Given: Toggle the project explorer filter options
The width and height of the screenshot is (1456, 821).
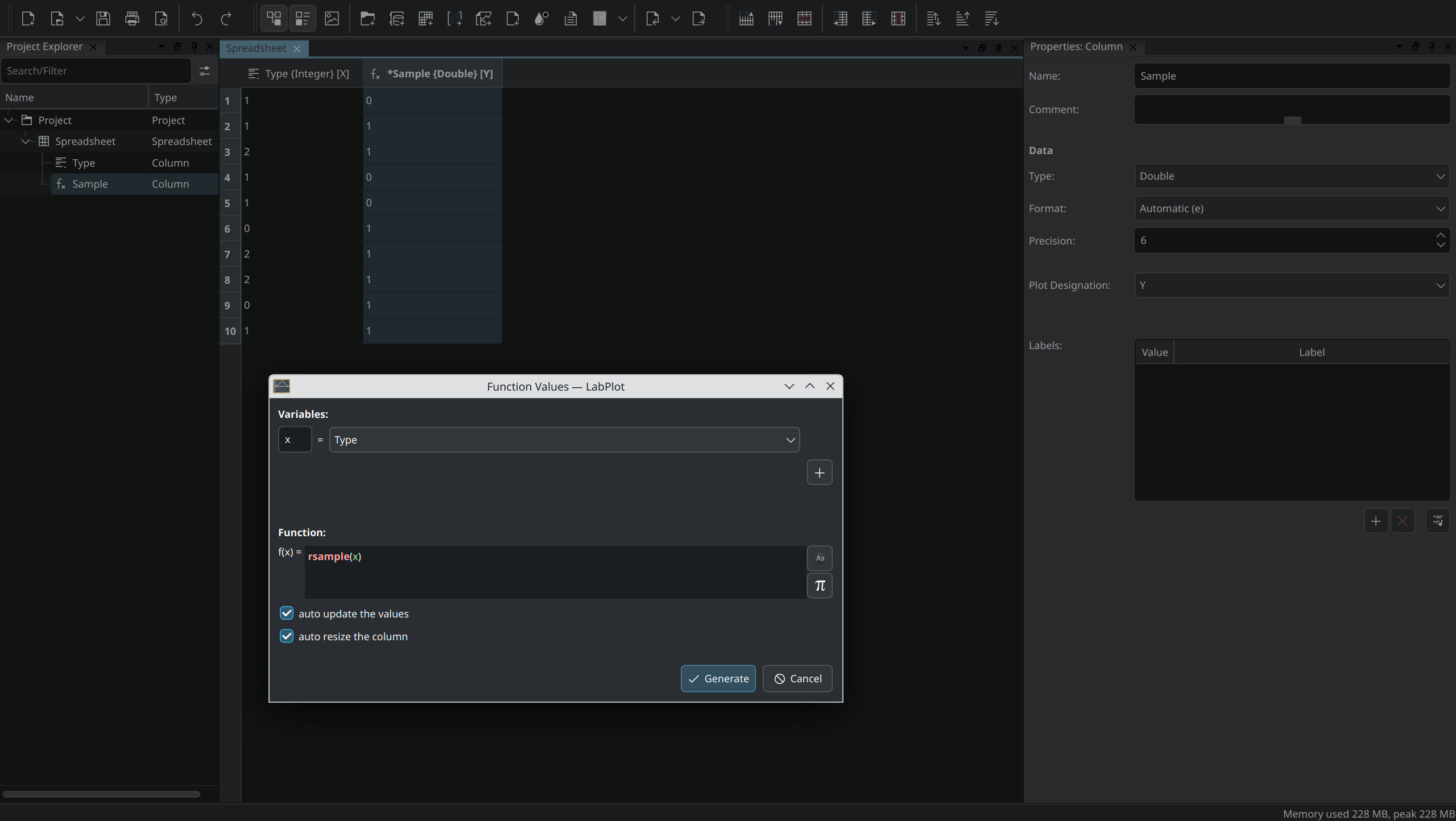Looking at the screenshot, I should coord(204,71).
